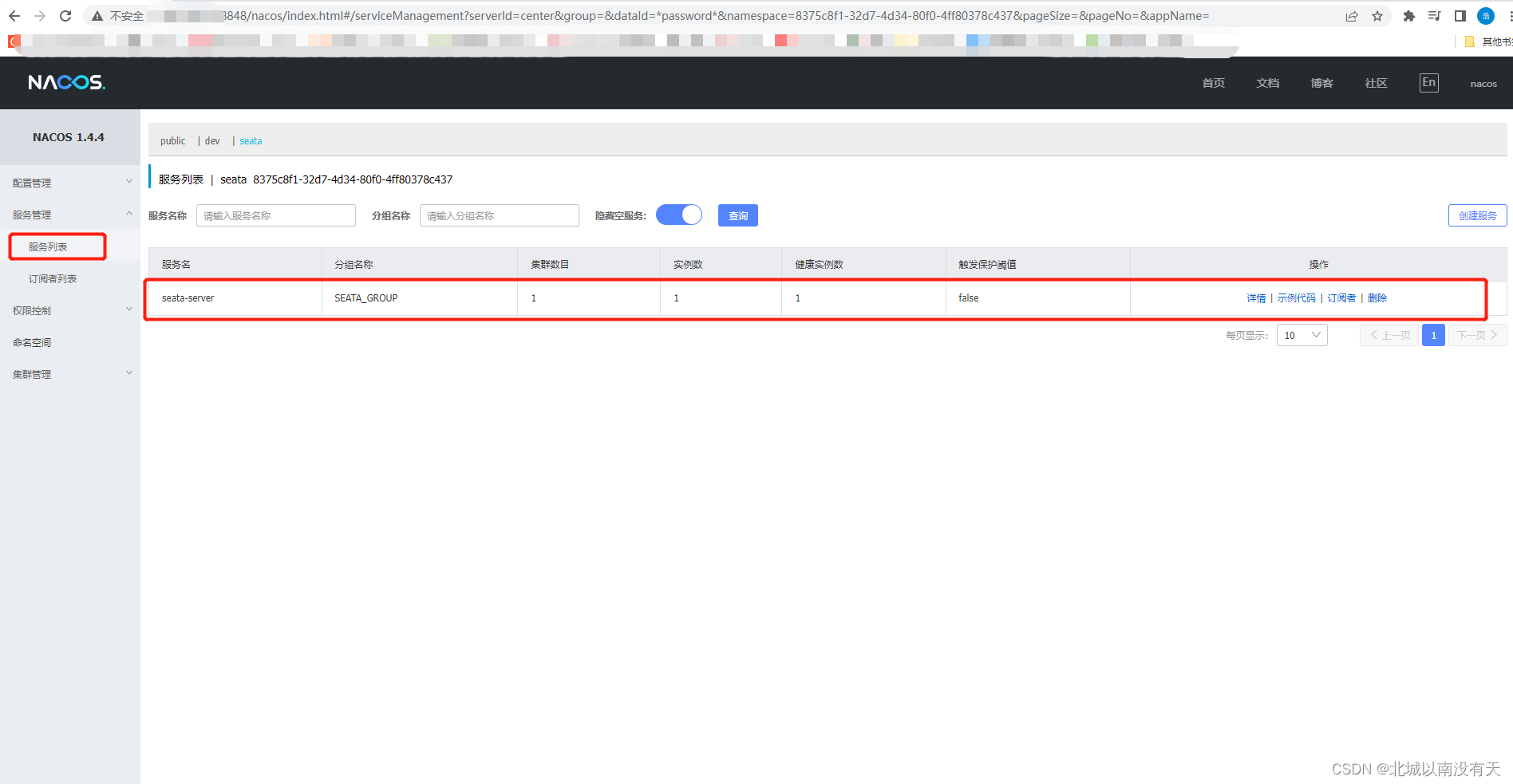Toggle the browser side panel icon
Viewport: 1513px width, 784px height.
[1460, 16]
